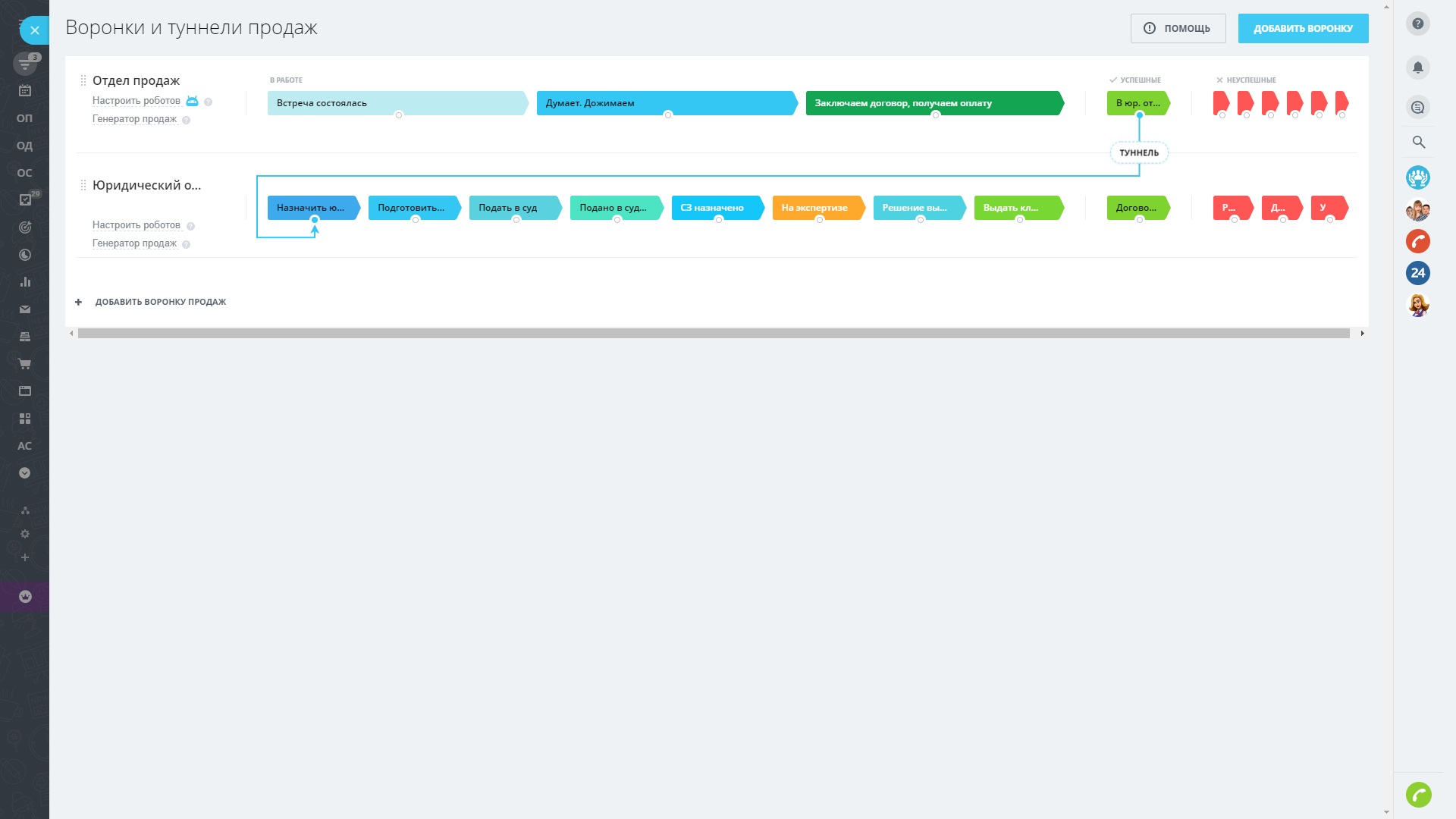Click ПОМОЩЬ help button

point(1177,29)
